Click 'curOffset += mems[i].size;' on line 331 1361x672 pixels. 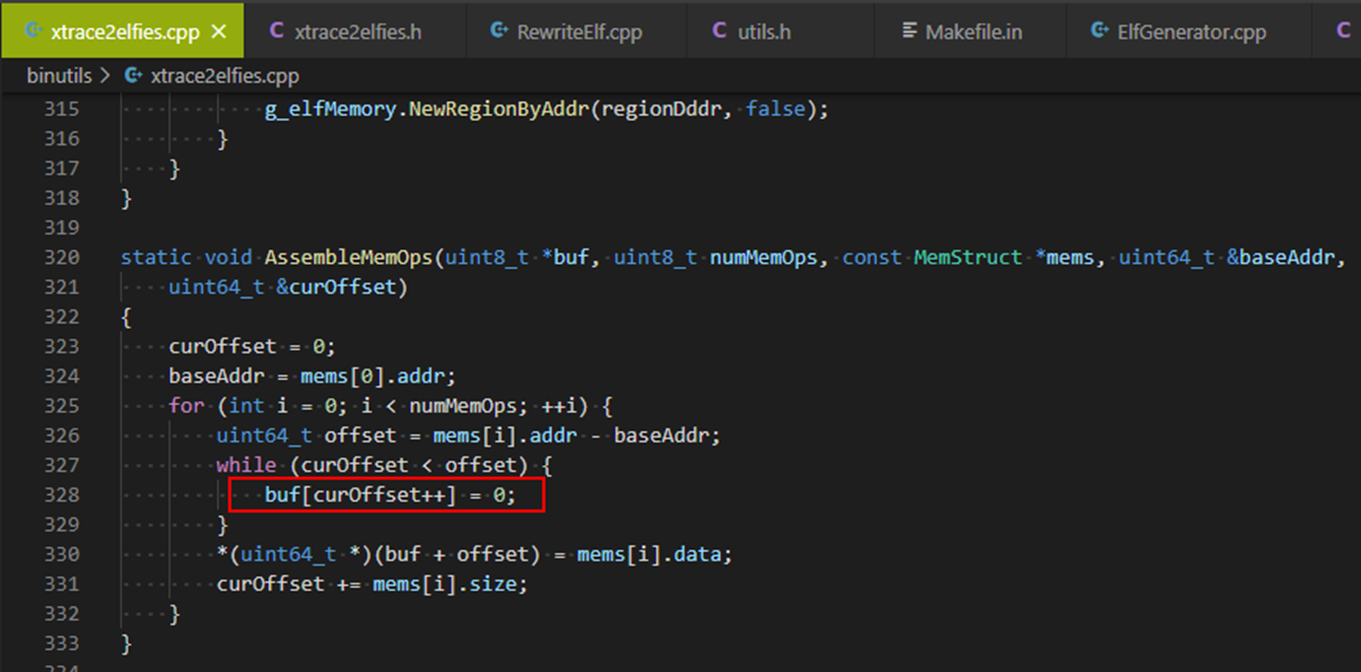pos(372,584)
